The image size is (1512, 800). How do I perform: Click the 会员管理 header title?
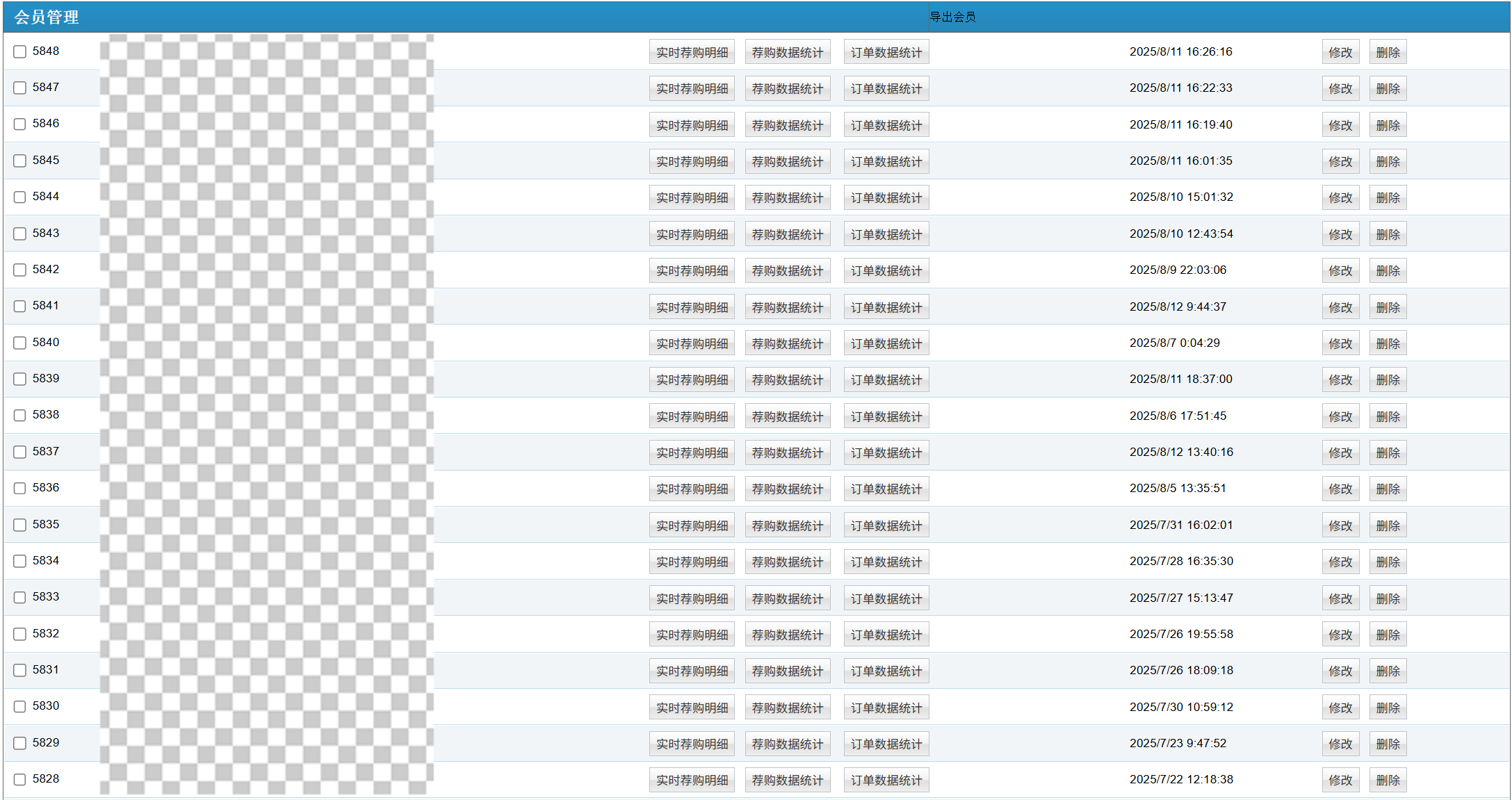click(47, 17)
